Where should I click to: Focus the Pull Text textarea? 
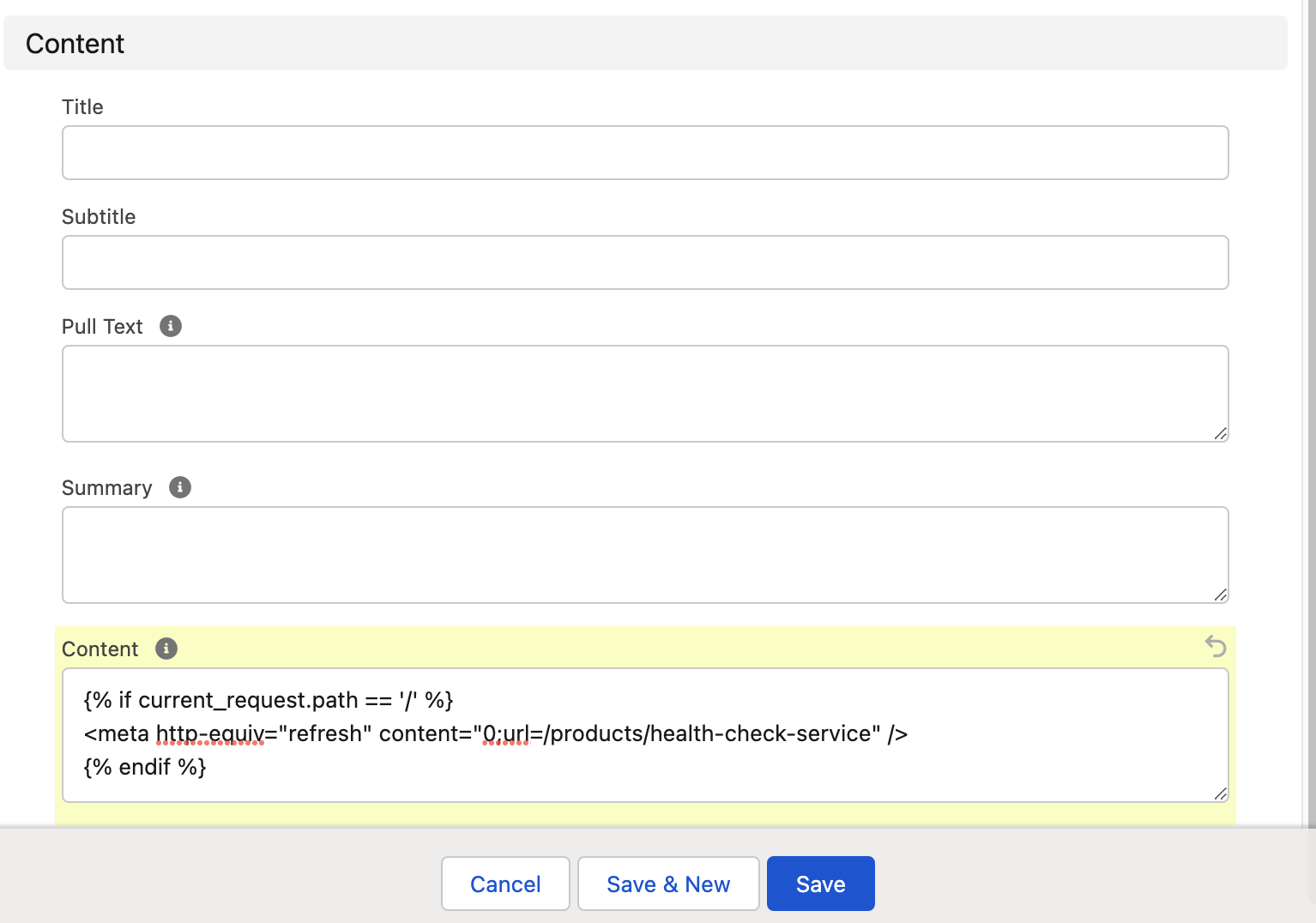coord(645,394)
